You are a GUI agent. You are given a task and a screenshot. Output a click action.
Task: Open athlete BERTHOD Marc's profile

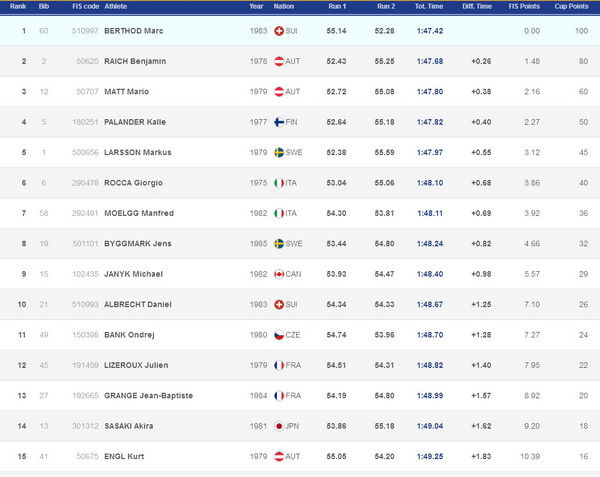pyautogui.click(x=134, y=31)
